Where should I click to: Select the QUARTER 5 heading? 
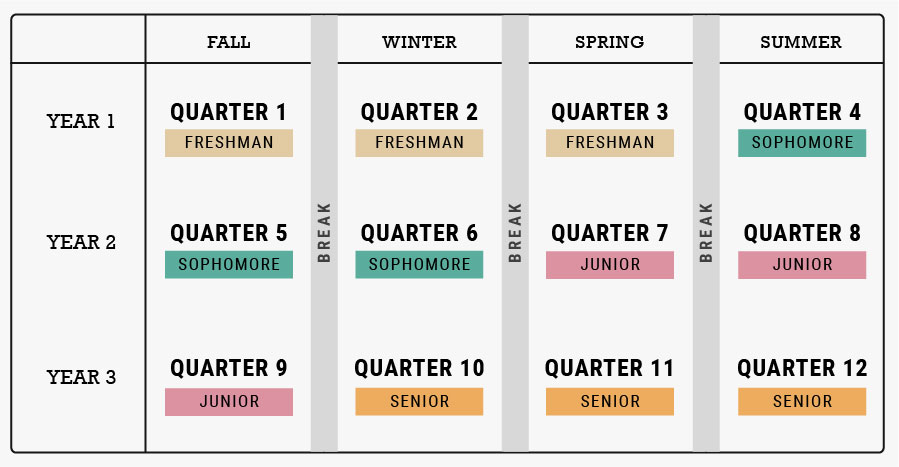click(229, 233)
